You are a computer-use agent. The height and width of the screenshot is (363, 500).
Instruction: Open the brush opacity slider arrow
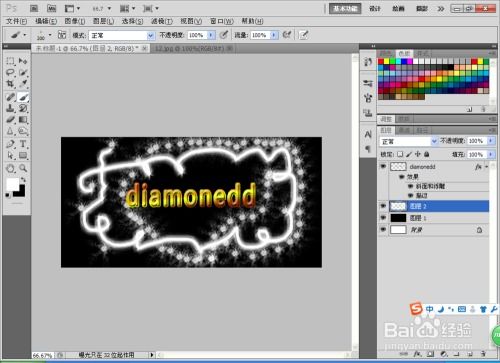[x=211, y=35]
